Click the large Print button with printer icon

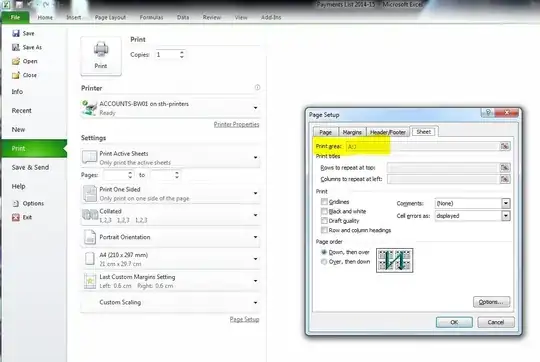[x=101, y=56]
